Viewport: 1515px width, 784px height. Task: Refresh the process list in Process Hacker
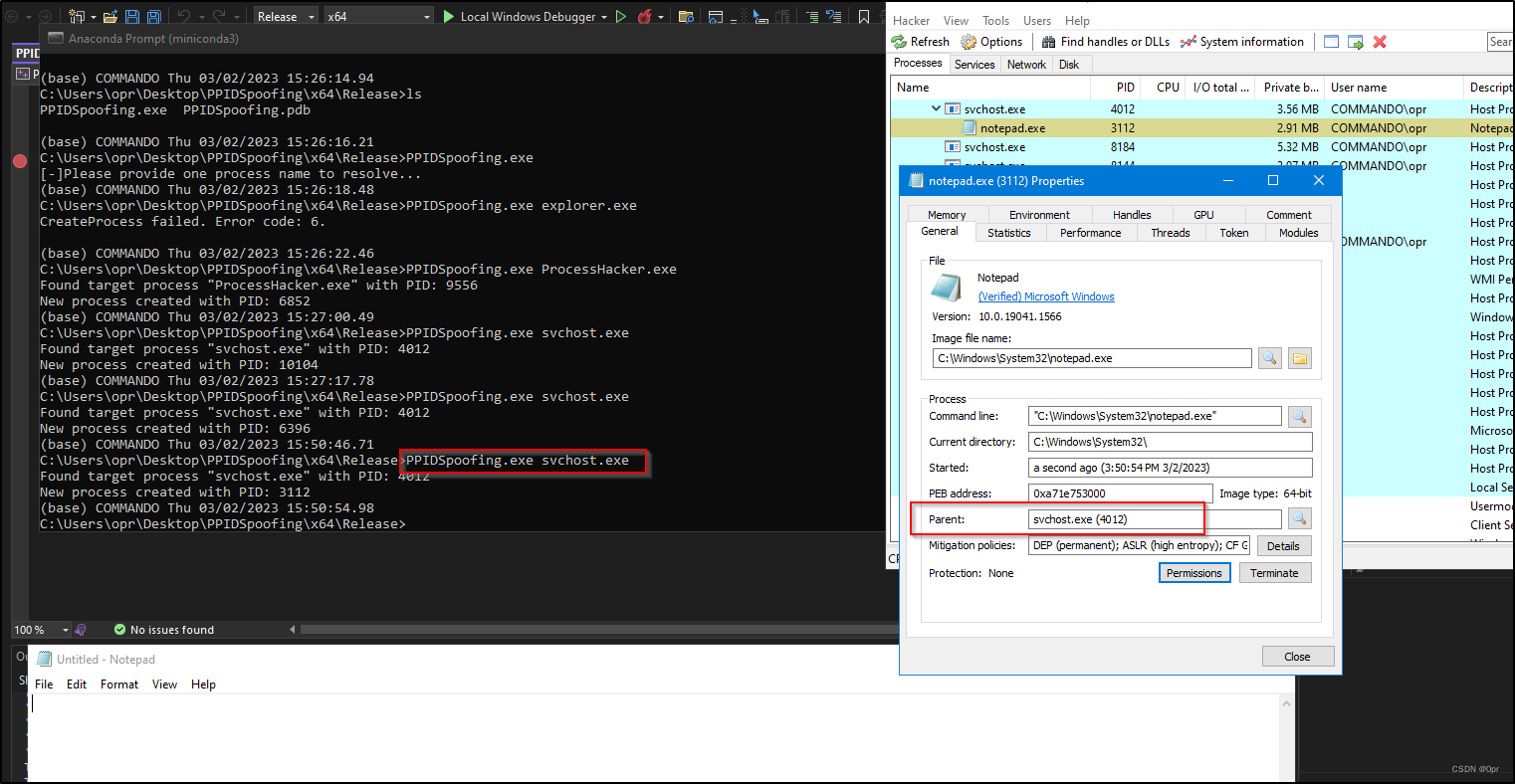coord(919,41)
